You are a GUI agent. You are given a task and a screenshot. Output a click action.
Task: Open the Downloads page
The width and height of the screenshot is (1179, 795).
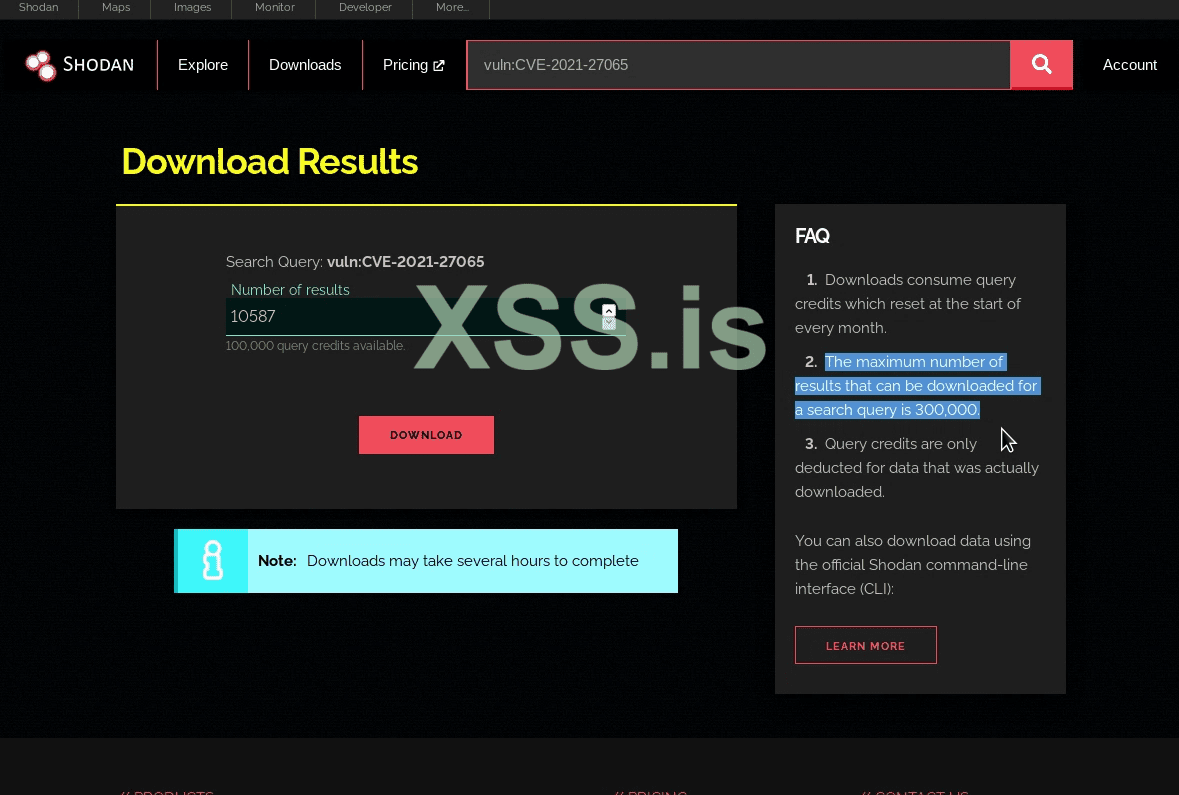(305, 65)
